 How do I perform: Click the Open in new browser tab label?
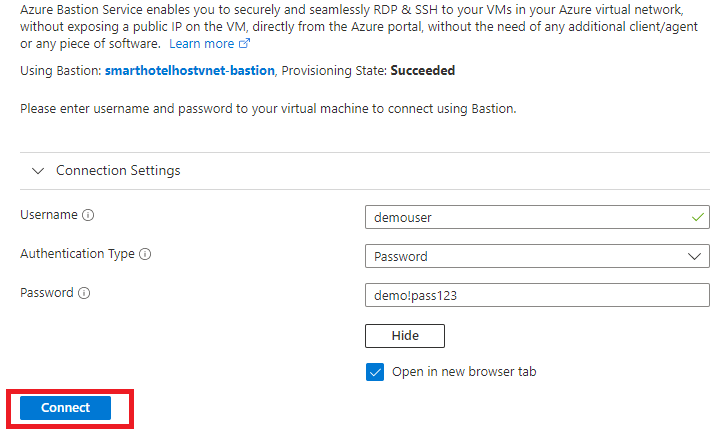click(x=464, y=372)
